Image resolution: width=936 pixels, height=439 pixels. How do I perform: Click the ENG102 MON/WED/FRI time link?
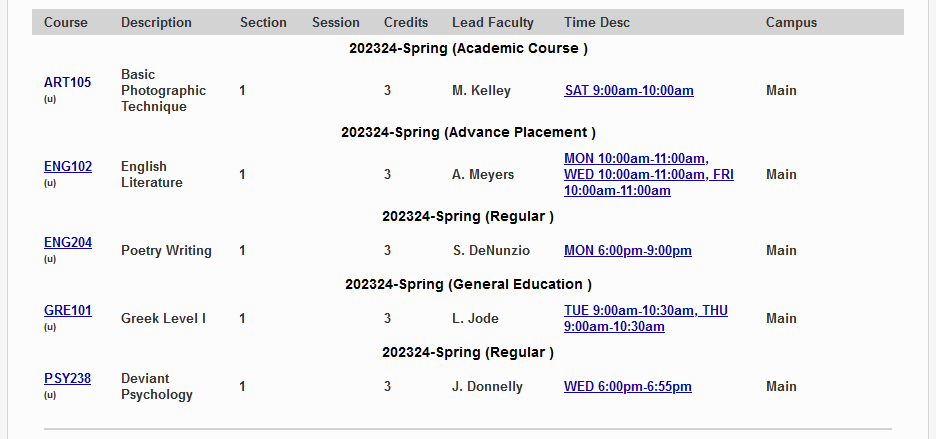(648, 174)
